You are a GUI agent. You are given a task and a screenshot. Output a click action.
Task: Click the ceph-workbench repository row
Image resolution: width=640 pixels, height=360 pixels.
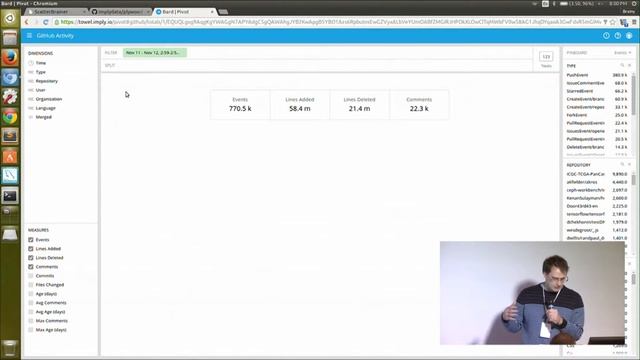597,190
